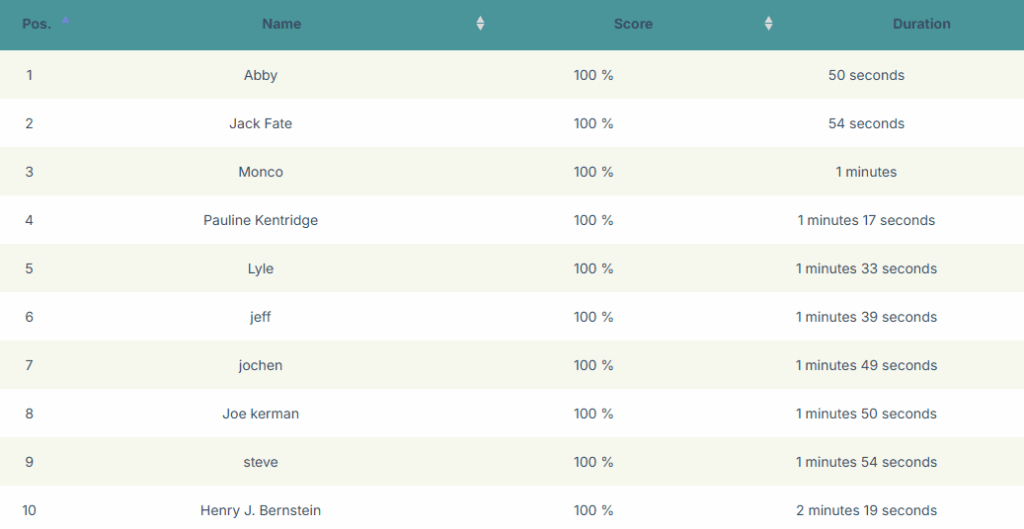This screenshot has width=1024, height=529.
Task: Click the jeff row name
Action: 261,317
